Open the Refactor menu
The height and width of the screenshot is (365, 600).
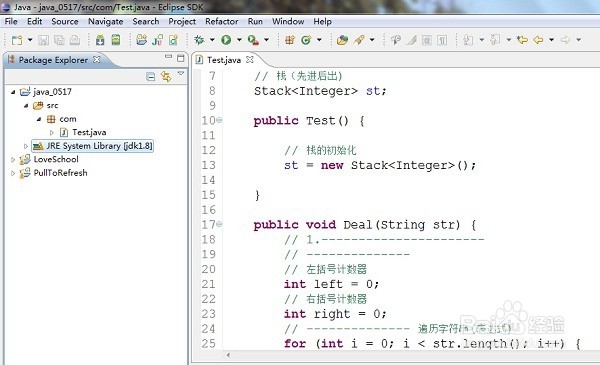pos(222,21)
